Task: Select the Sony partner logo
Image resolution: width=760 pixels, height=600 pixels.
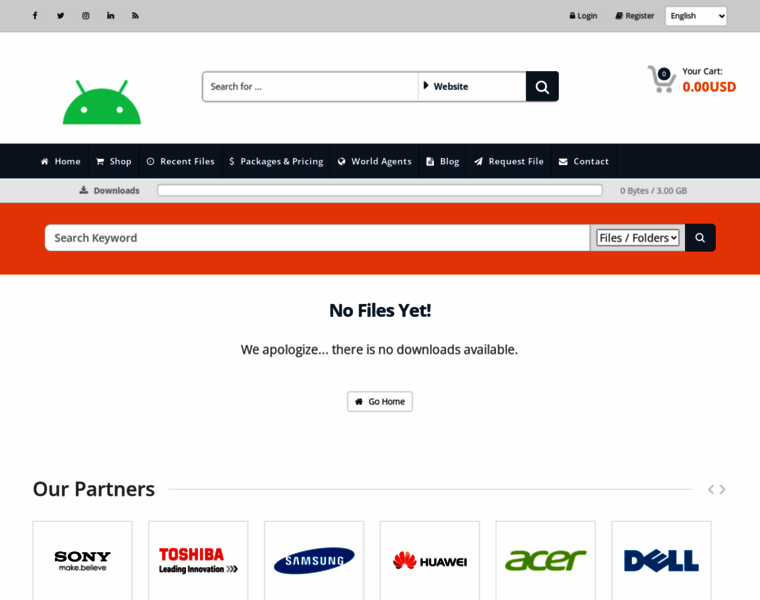Action: pos(82,561)
